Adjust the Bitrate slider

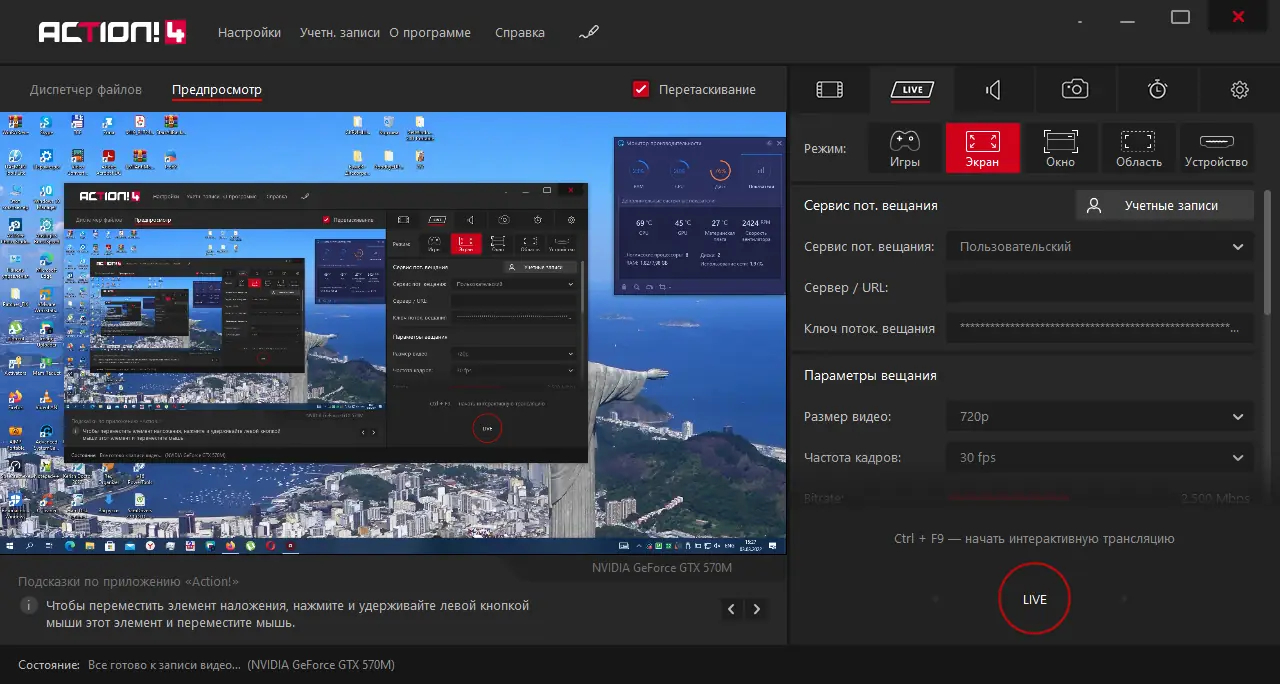tap(1010, 497)
